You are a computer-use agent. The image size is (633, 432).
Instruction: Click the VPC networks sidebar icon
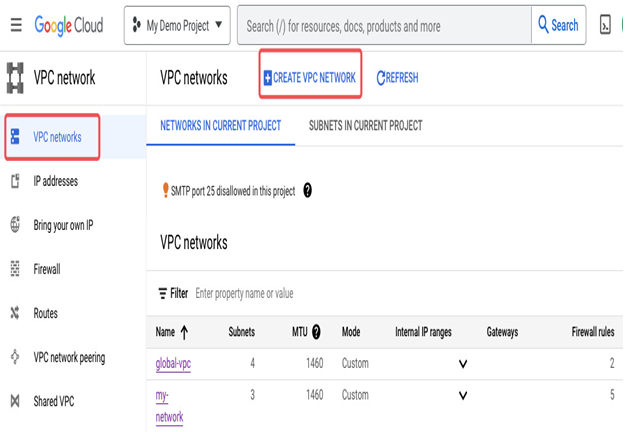point(15,136)
